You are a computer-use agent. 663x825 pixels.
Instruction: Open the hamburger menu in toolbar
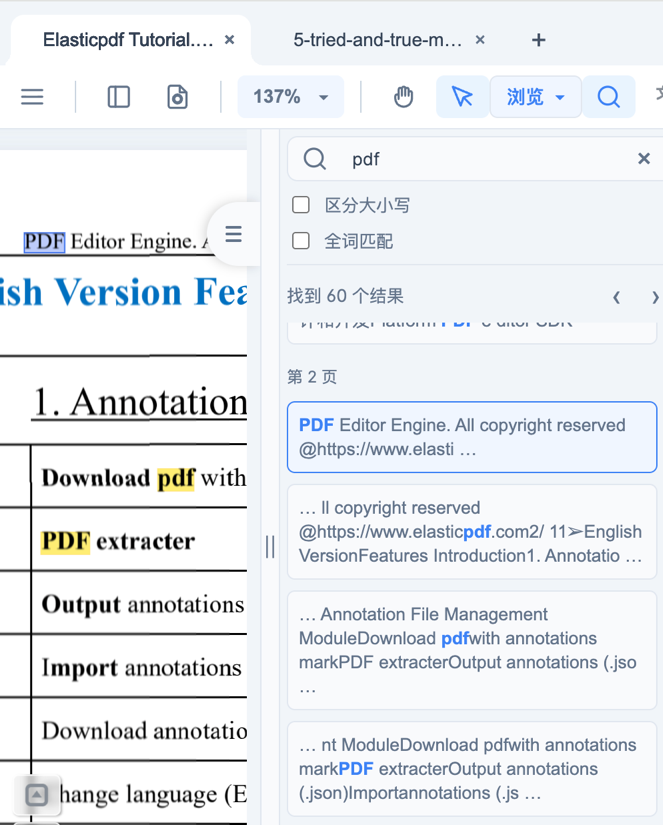pos(32,97)
